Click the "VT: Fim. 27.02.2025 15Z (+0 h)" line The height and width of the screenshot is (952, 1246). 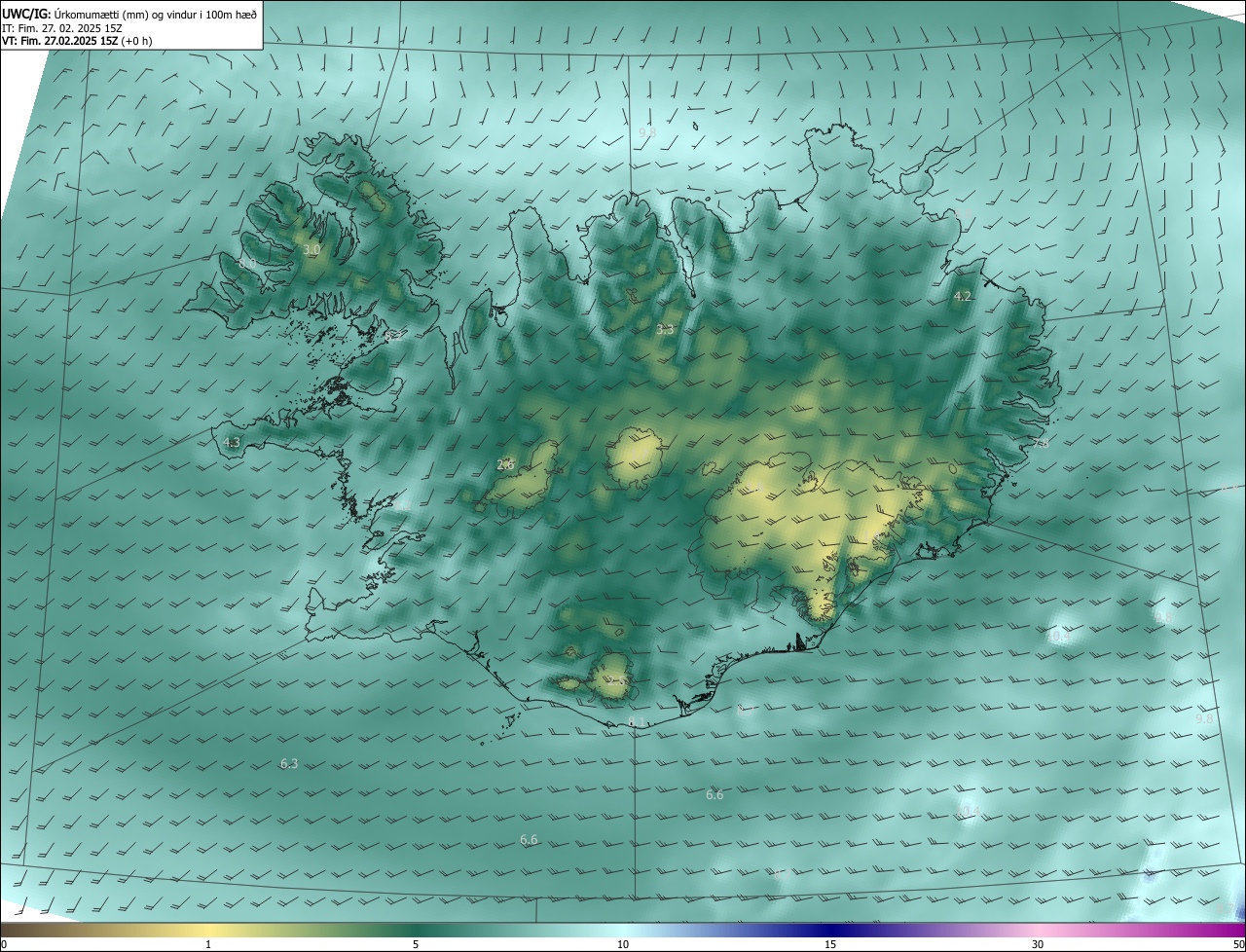(77, 41)
